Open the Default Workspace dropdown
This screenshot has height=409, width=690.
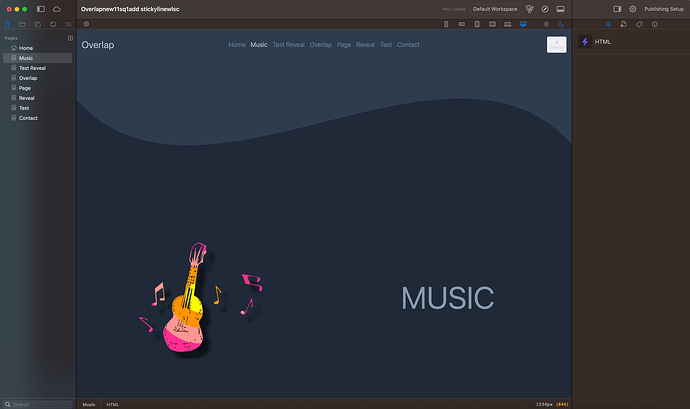pos(495,9)
